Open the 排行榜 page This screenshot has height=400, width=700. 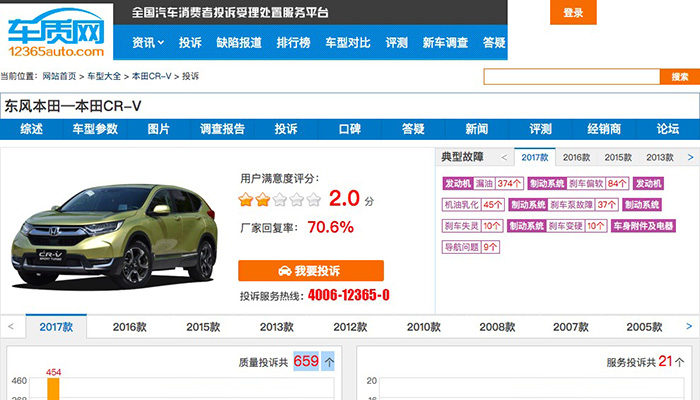point(293,43)
